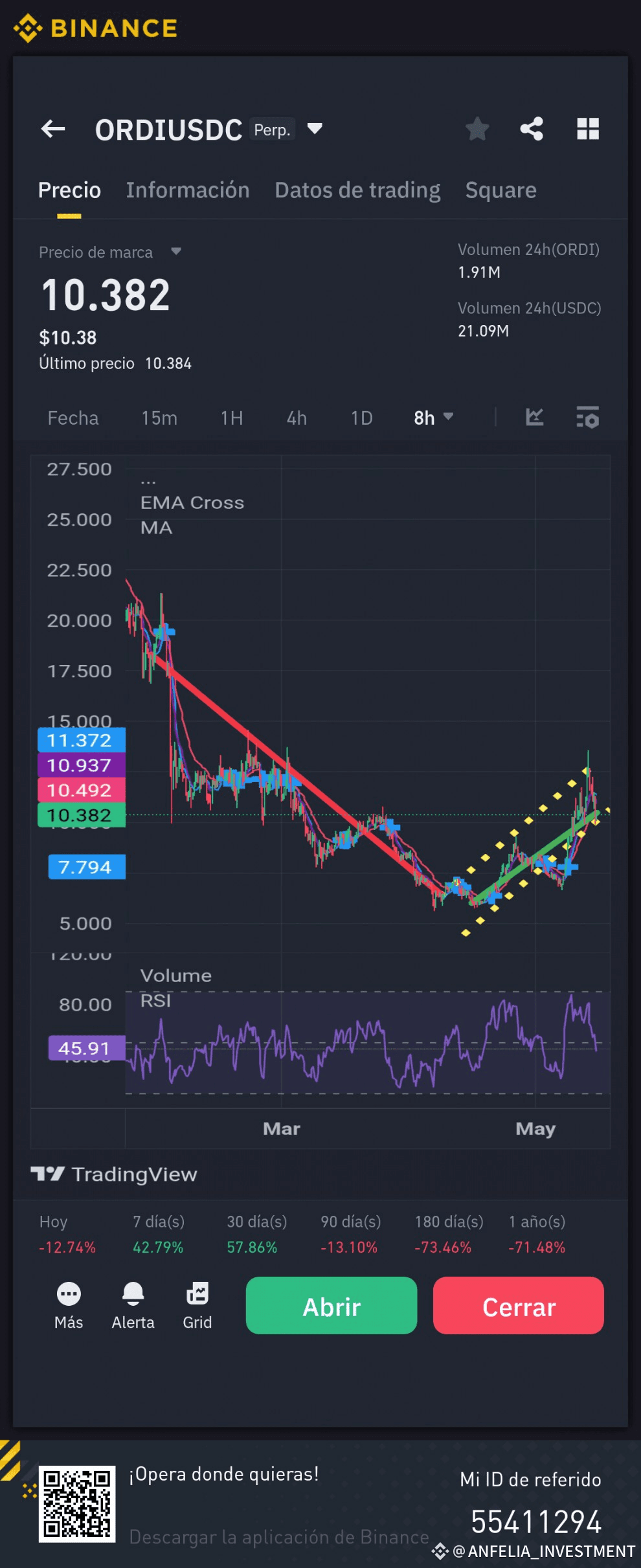The width and height of the screenshot is (641, 1568).
Task: Open the Grid trading icon
Action: 197,1306
